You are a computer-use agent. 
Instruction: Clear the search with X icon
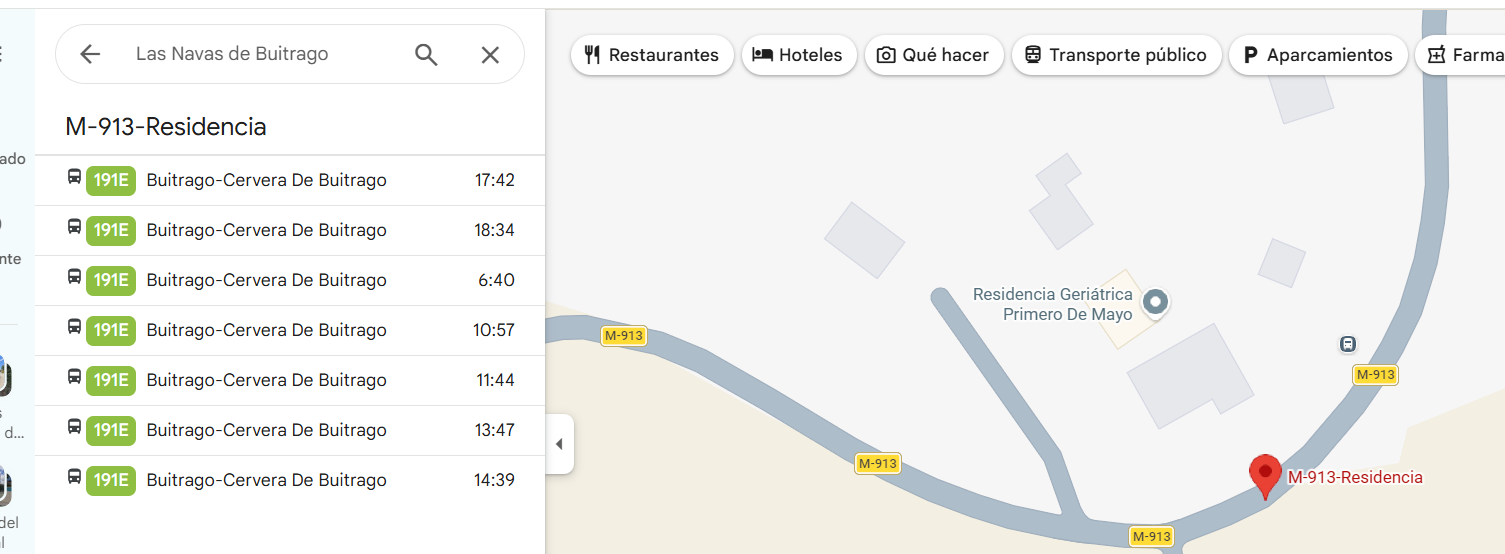click(490, 54)
